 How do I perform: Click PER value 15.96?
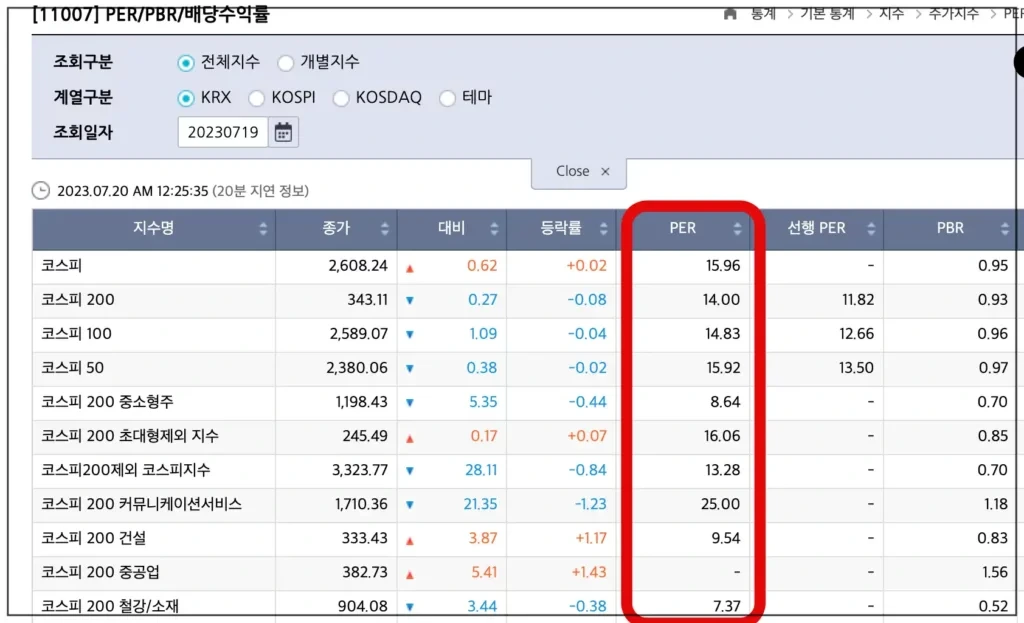coord(723,266)
